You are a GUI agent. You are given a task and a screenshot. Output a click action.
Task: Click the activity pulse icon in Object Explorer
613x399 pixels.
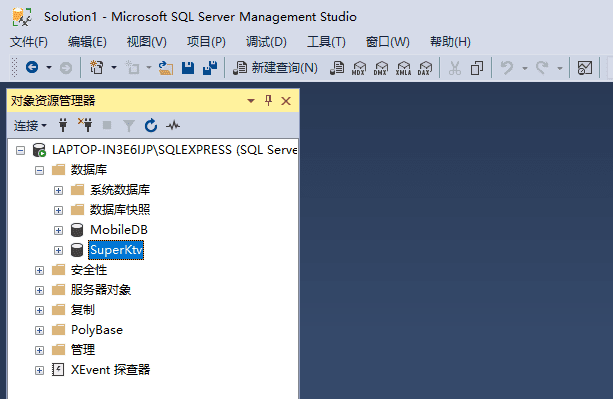(173, 125)
